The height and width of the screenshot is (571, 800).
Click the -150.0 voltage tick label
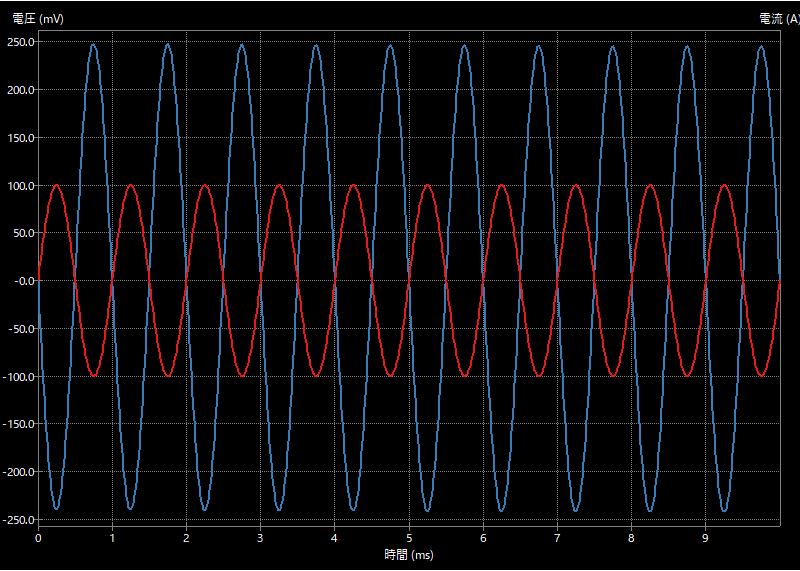click(20, 424)
